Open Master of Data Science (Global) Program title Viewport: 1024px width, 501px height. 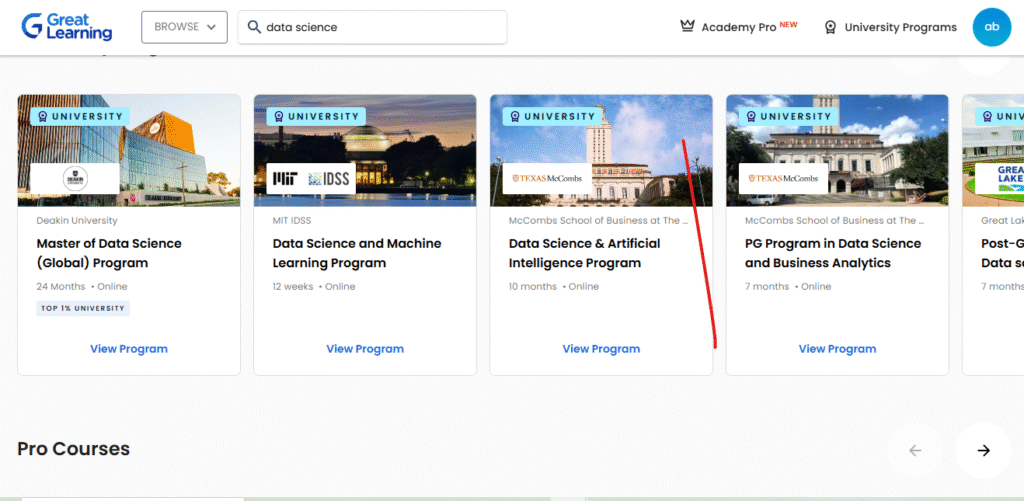pos(109,253)
